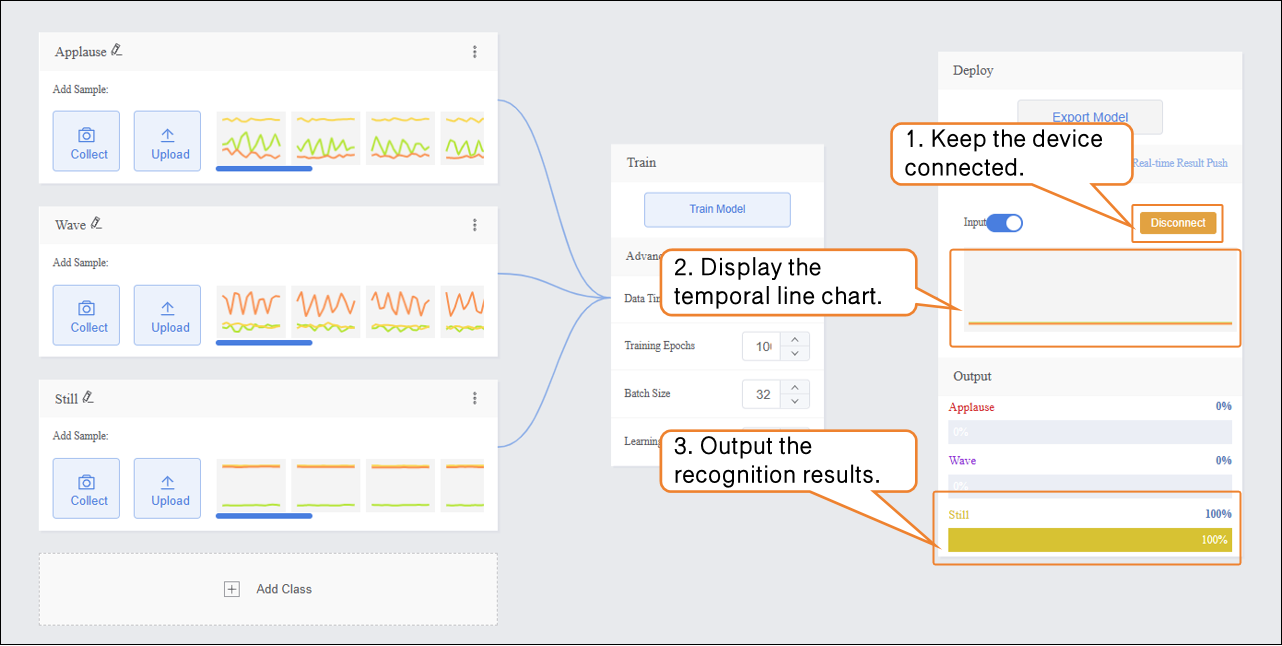The image size is (1282, 646).
Task: Click Upload in the Wave class
Action: 170,314
